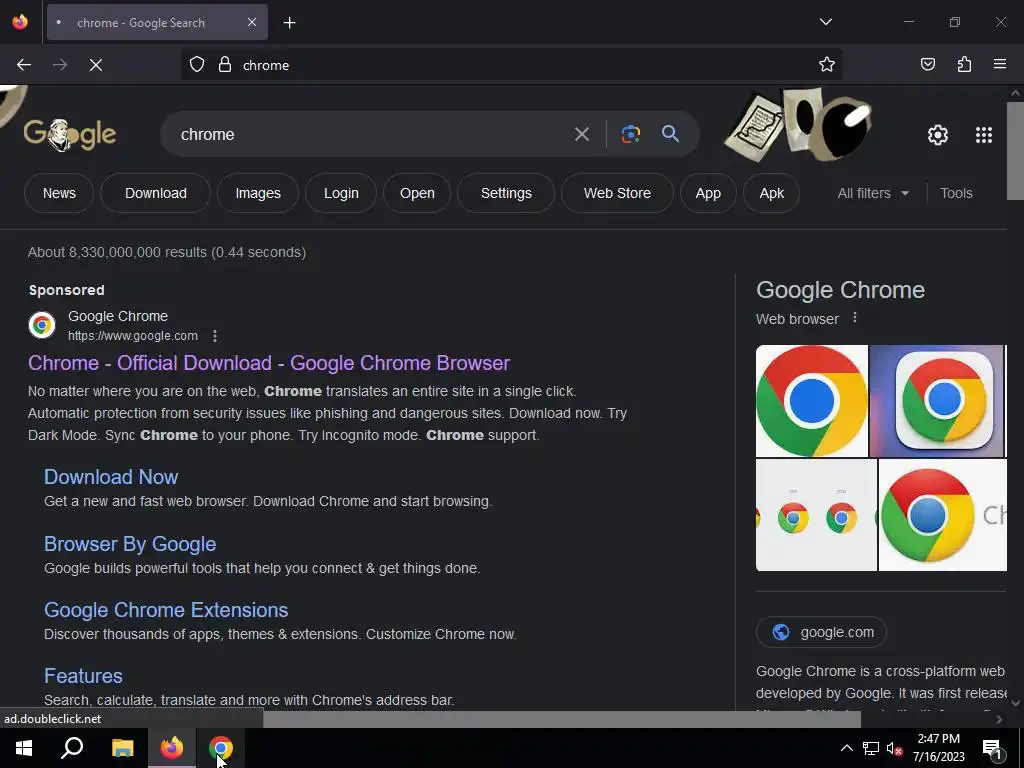Open the knowledge panel three-dot menu
The image size is (1024, 768).
point(854,318)
